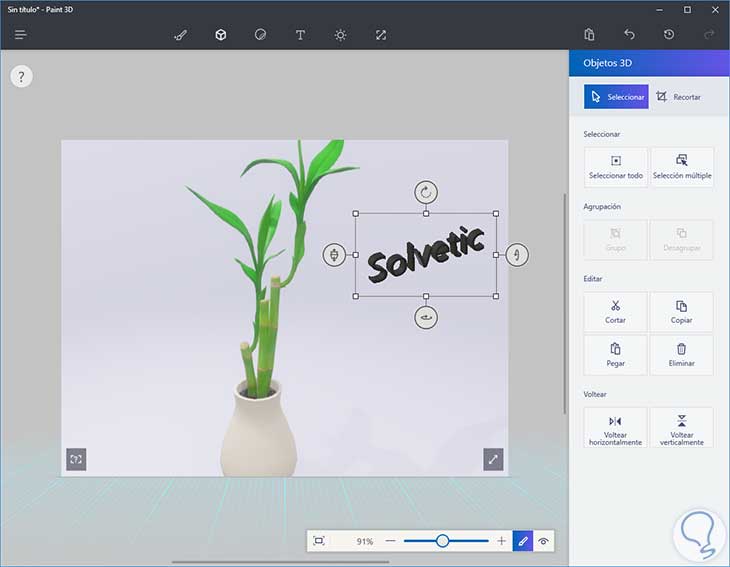Close the Paint 3D window
This screenshot has height=567, width=730.
coord(715,10)
